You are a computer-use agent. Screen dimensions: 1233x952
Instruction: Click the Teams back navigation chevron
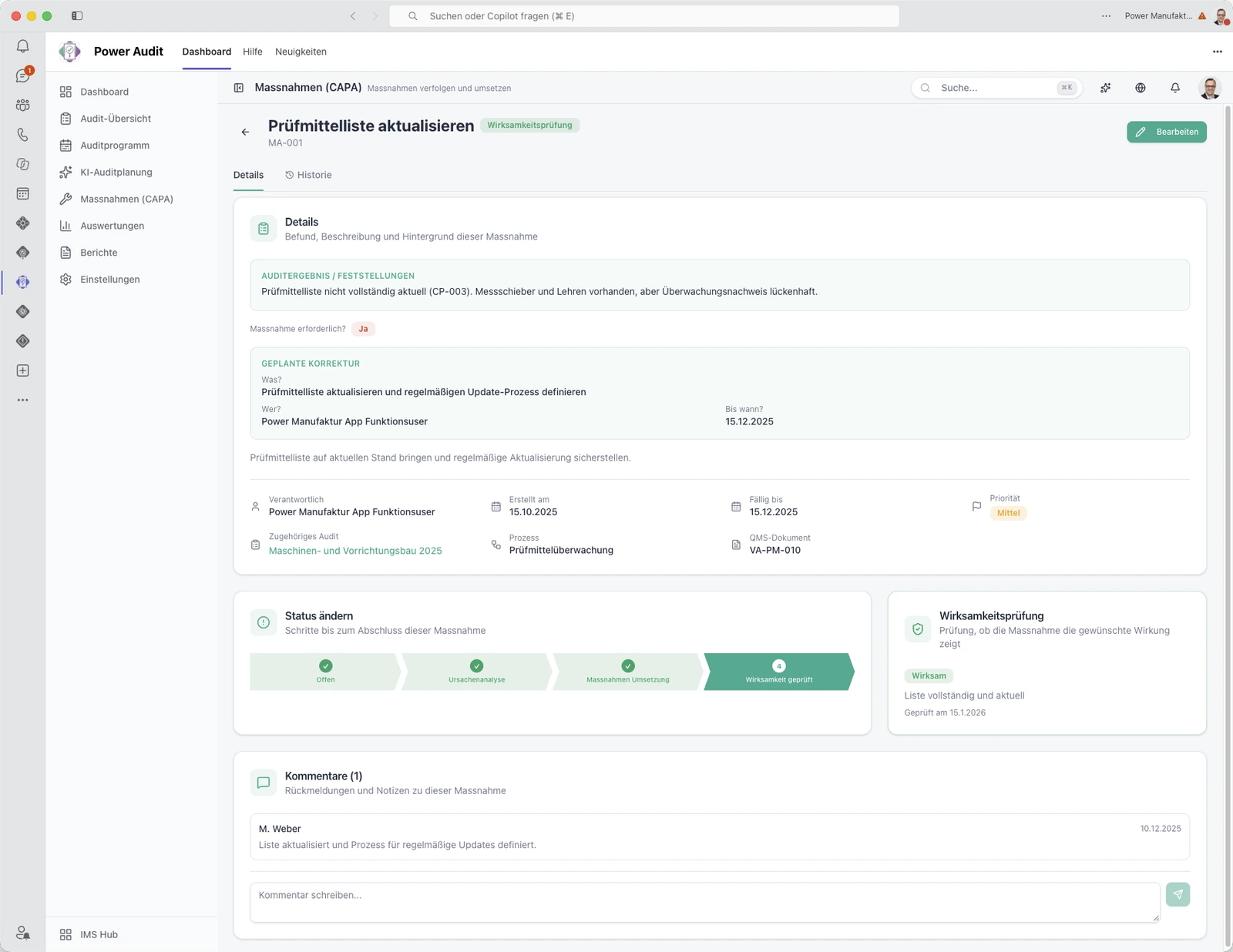[353, 15]
